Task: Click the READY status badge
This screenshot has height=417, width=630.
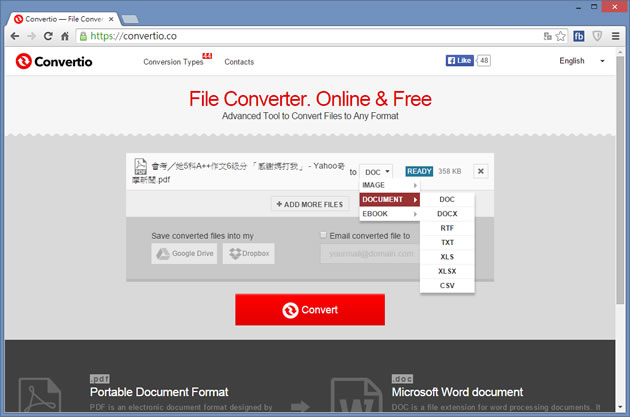Action: pos(419,172)
